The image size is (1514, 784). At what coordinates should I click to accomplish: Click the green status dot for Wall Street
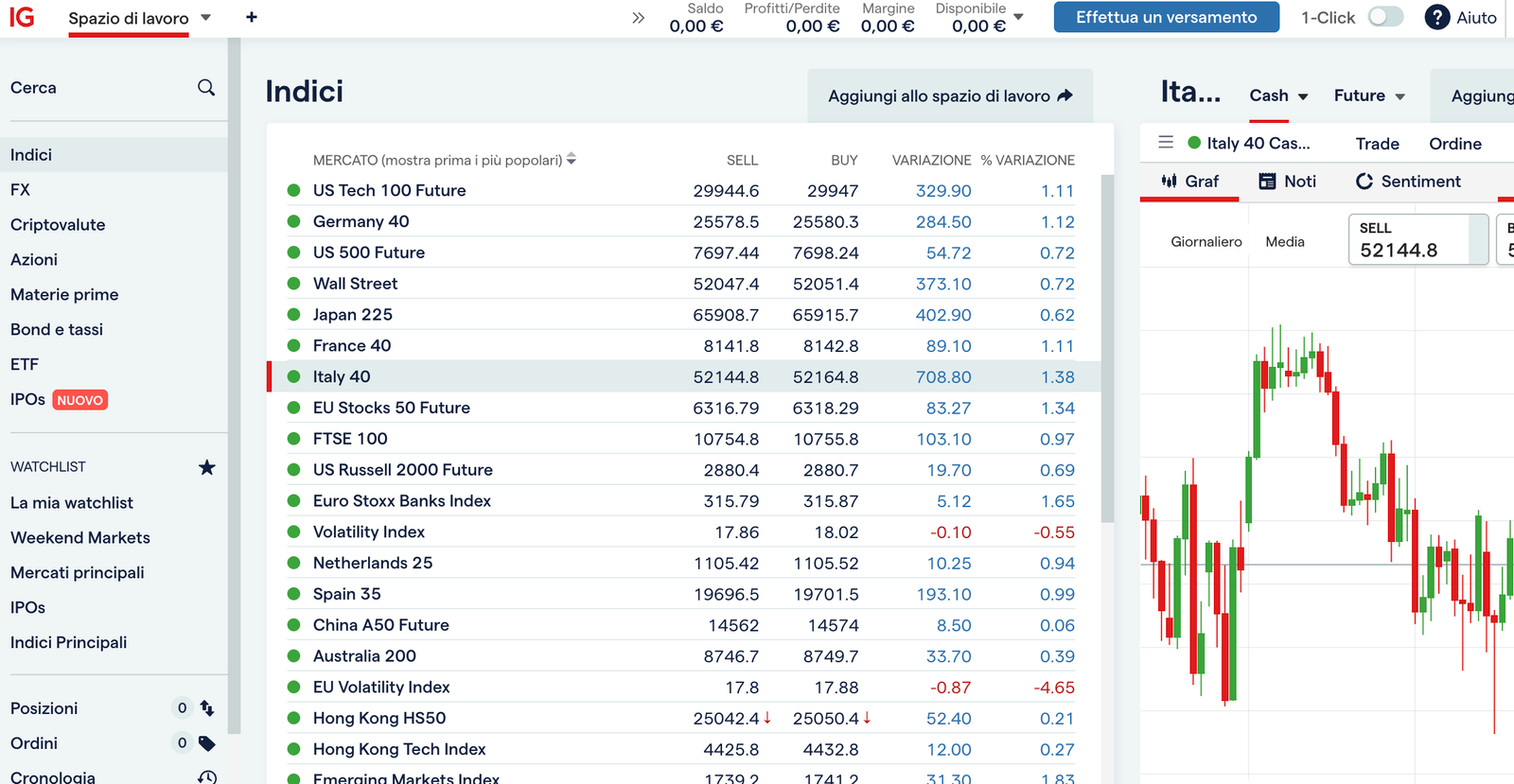[294, 284]
